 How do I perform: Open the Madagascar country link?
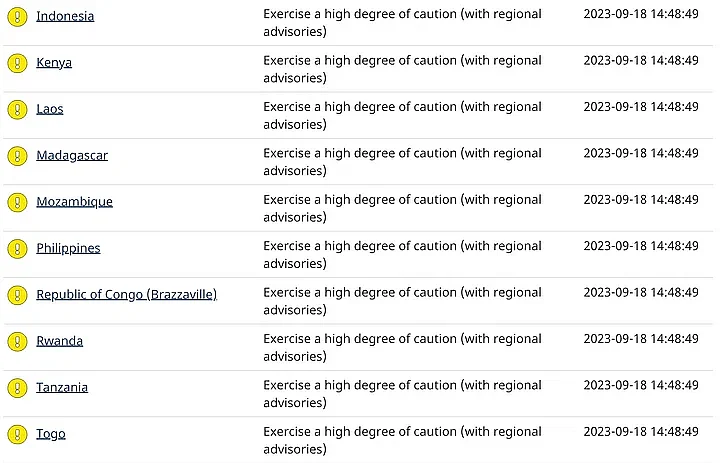tap(72, 155)
